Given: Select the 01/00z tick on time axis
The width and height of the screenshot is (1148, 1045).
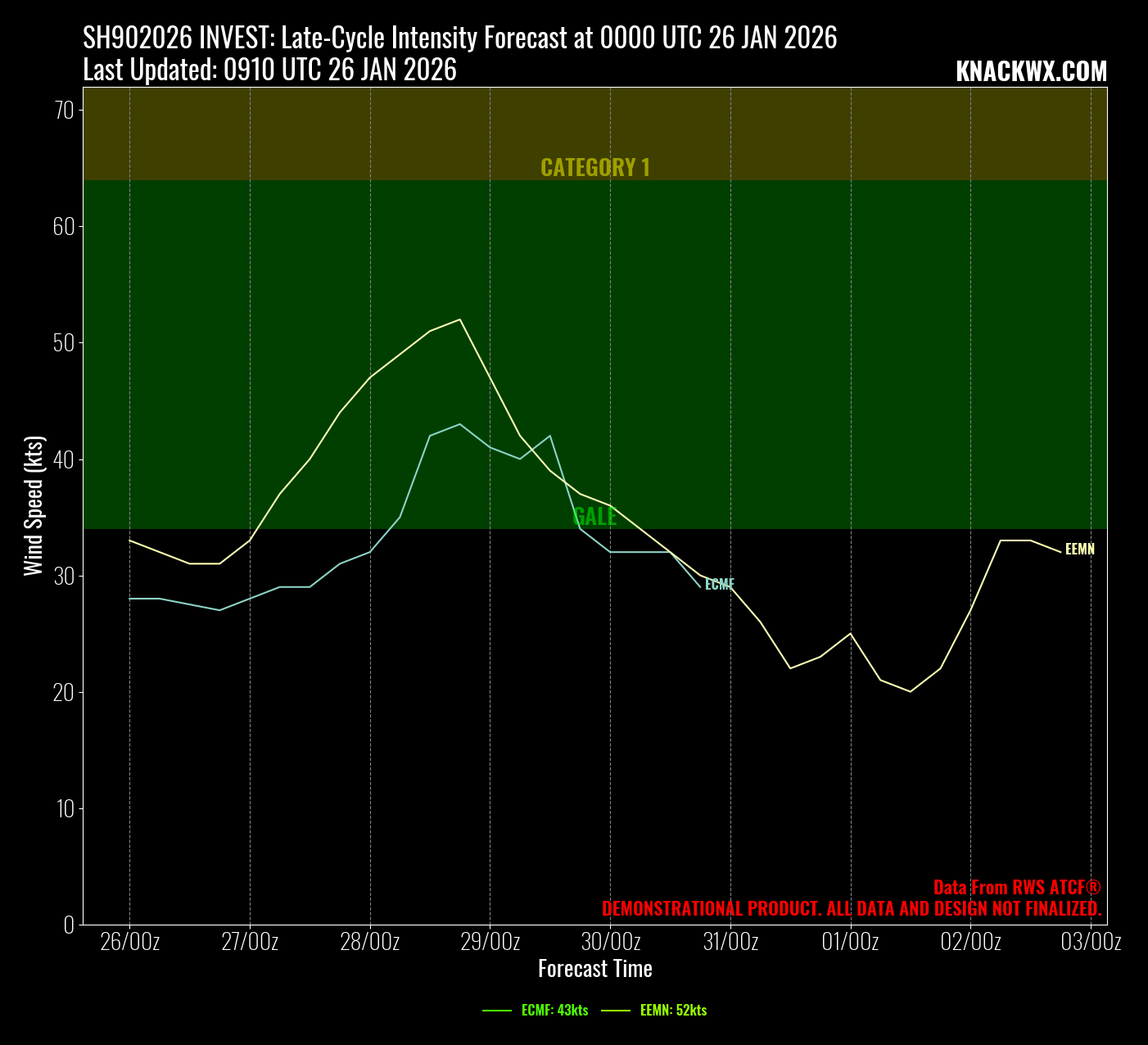Looking at the screenshot, I should tap(851, 942).
